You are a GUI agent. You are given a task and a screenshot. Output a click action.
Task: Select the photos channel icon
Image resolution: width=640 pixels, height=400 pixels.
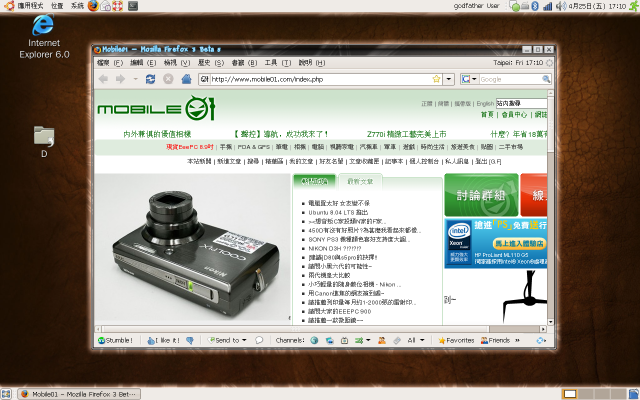(329, 340)
